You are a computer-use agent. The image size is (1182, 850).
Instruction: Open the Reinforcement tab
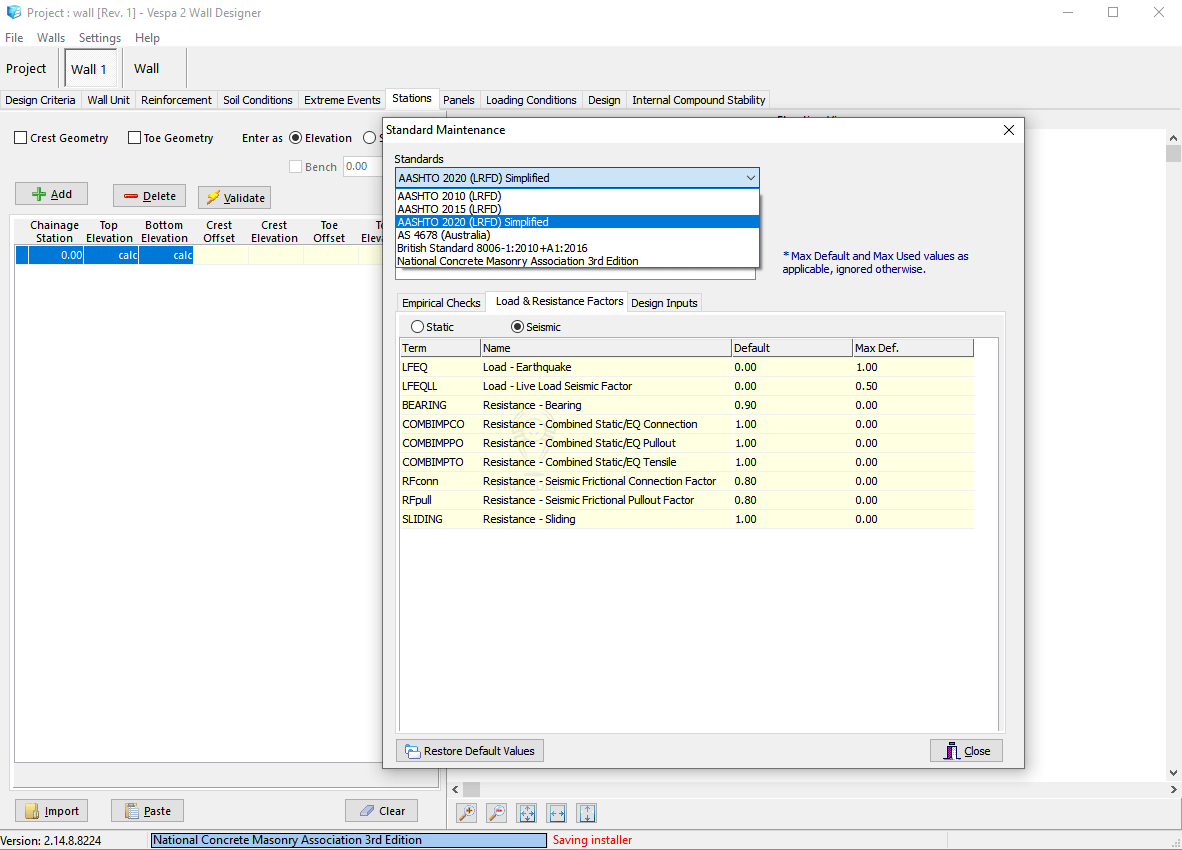click(x=176, y=100)
